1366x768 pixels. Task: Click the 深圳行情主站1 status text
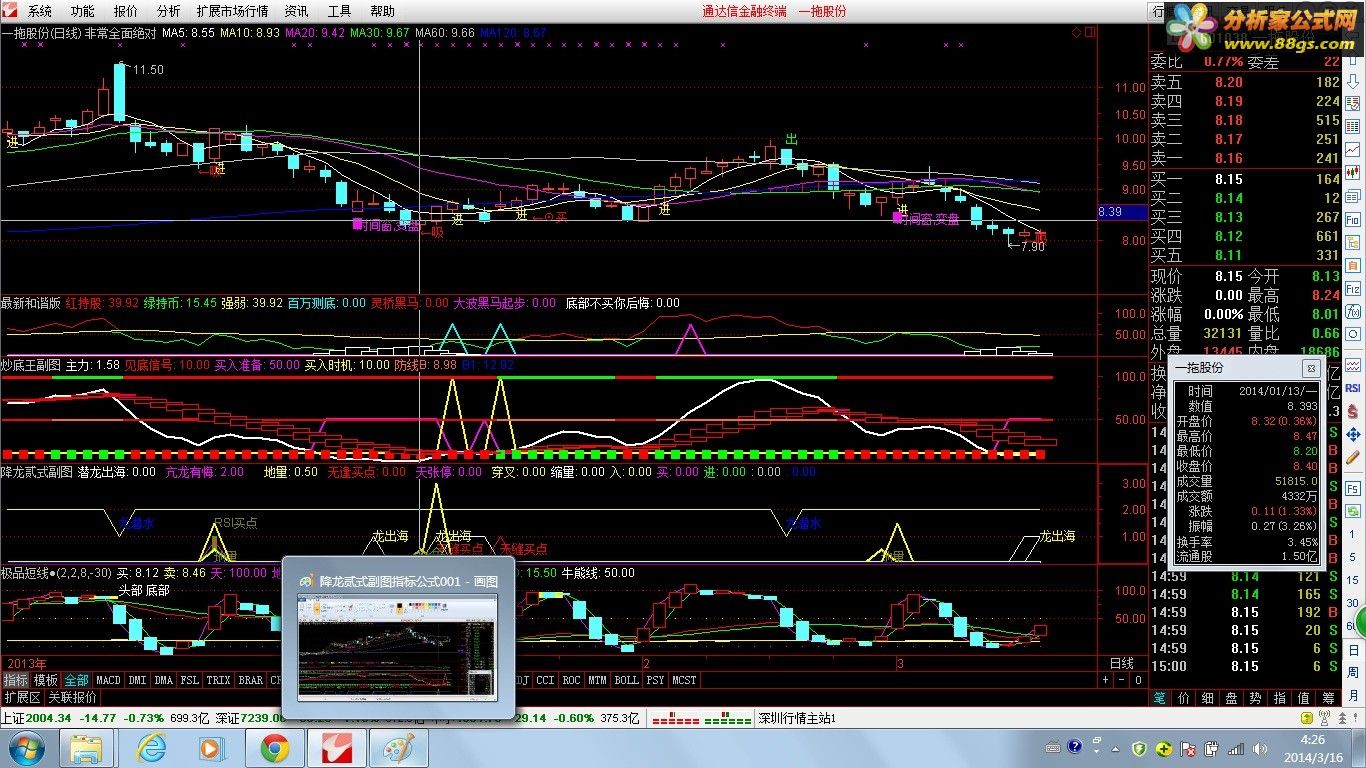[797, 718]
